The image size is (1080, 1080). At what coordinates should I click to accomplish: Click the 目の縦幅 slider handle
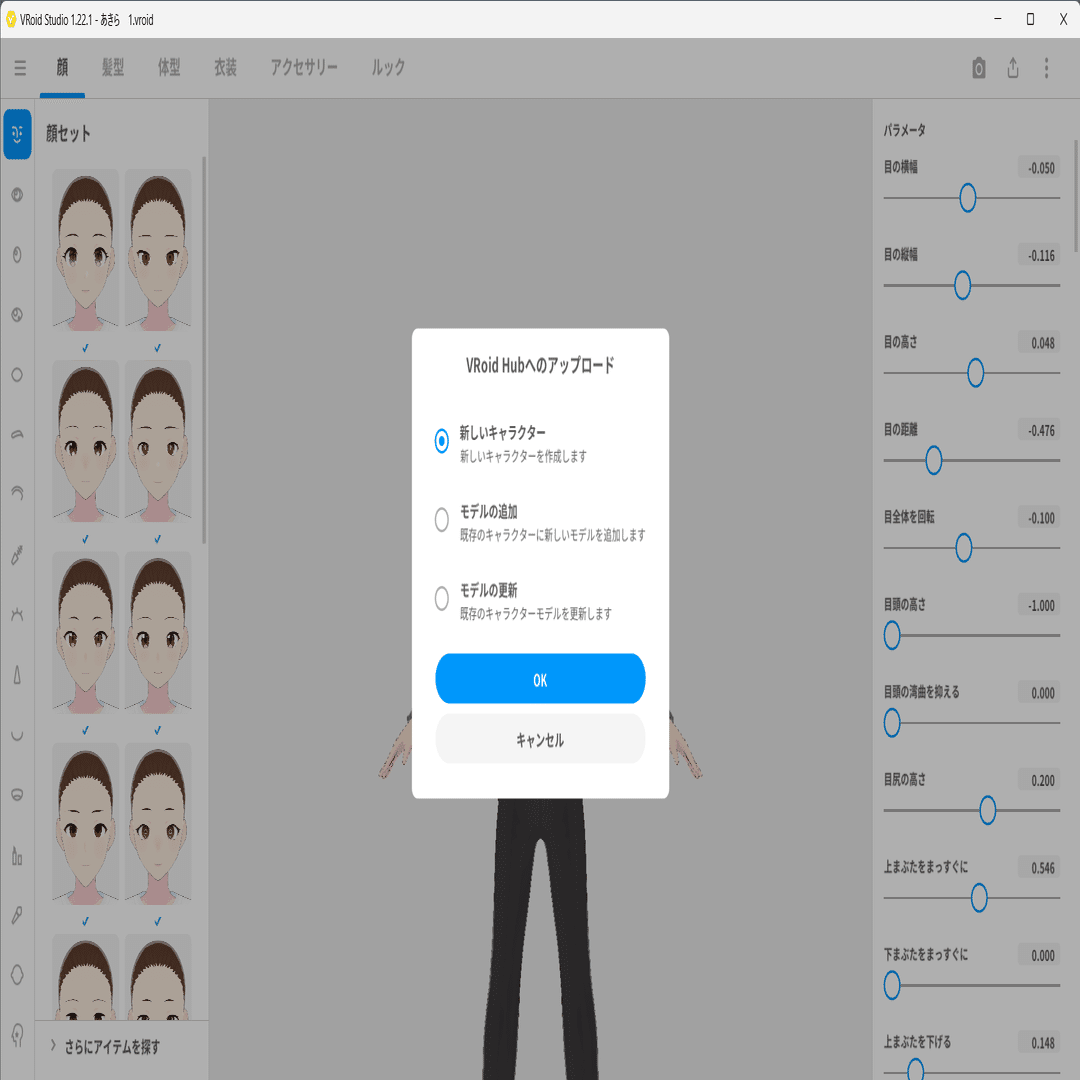(x=962, y=285)
